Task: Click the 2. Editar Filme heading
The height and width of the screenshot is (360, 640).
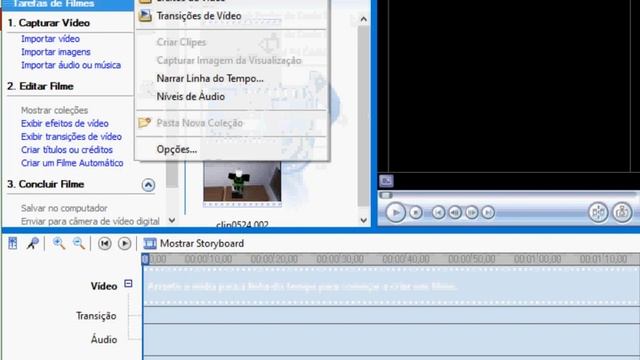Action: [40, 86]
